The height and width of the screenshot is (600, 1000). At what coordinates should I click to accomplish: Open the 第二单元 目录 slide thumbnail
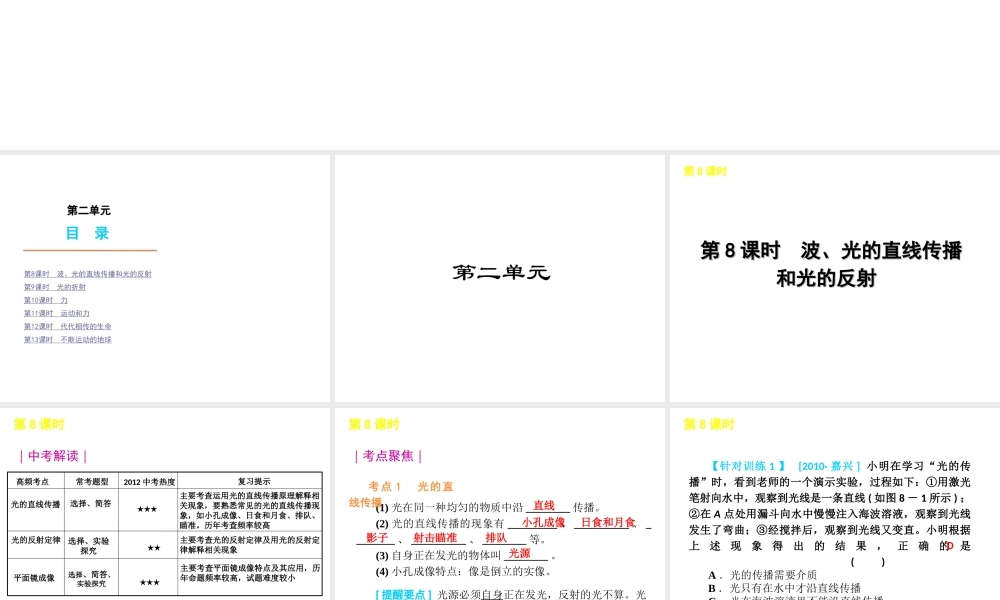coord(165,278)
